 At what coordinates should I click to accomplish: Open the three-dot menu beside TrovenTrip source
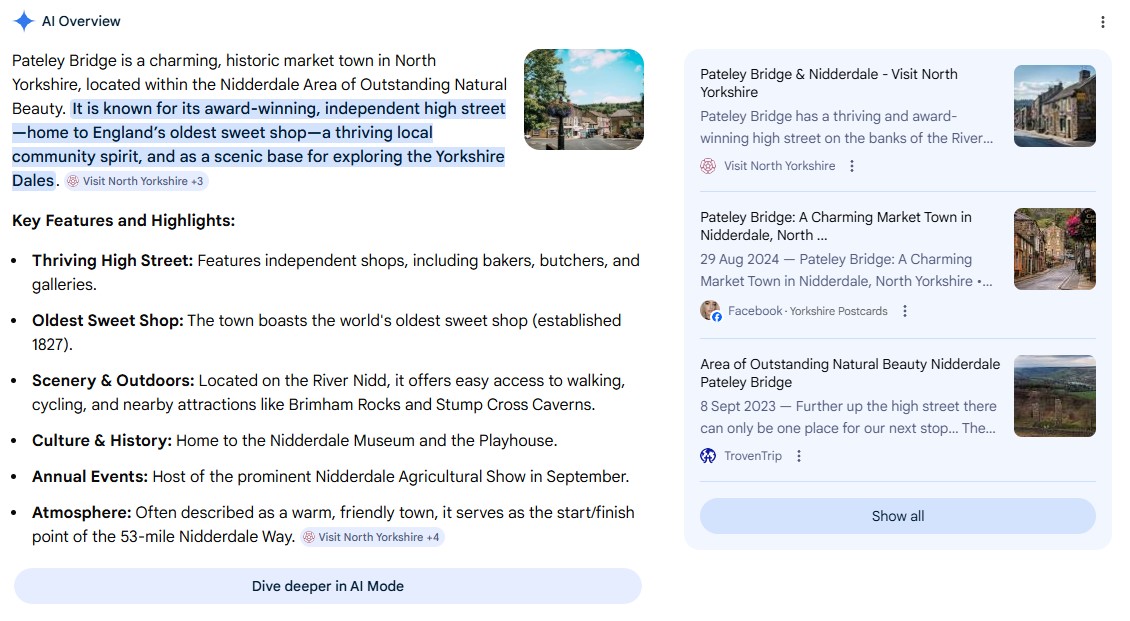799,456
